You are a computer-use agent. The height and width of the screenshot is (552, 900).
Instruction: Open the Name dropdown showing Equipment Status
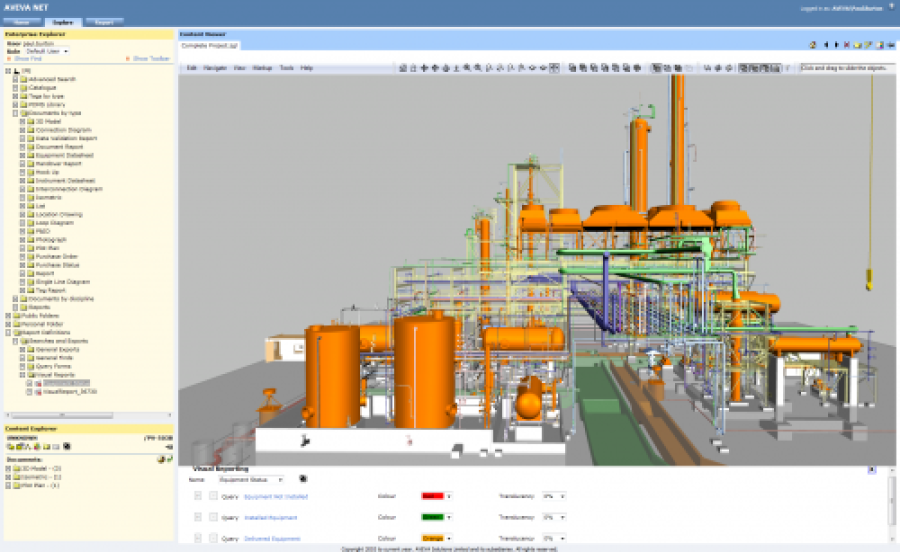coord(251,479)
